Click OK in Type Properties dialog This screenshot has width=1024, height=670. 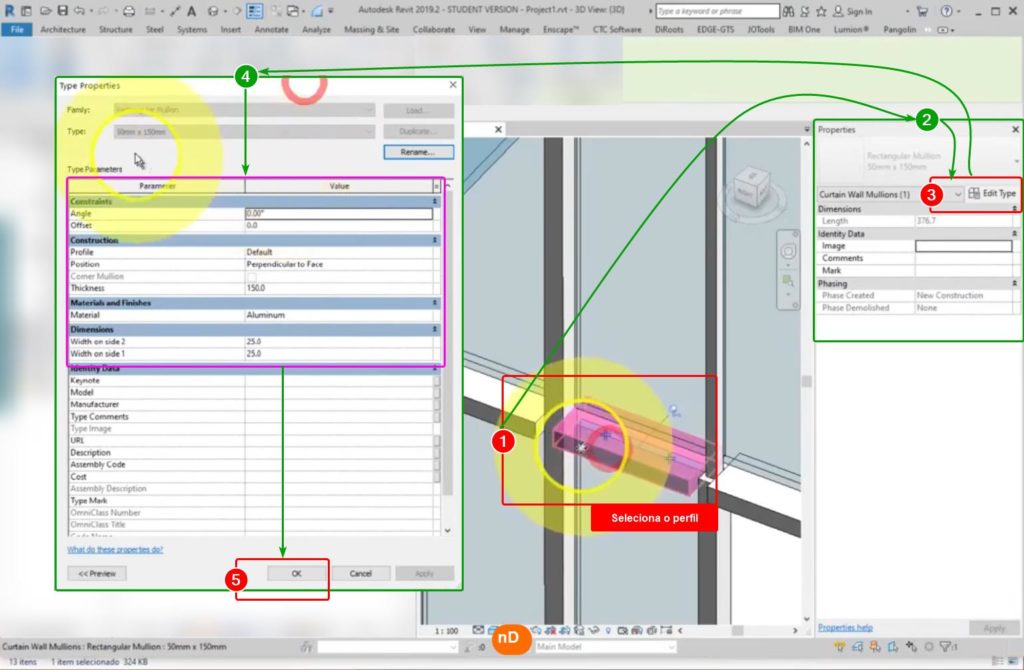click(x=296, y=573)
